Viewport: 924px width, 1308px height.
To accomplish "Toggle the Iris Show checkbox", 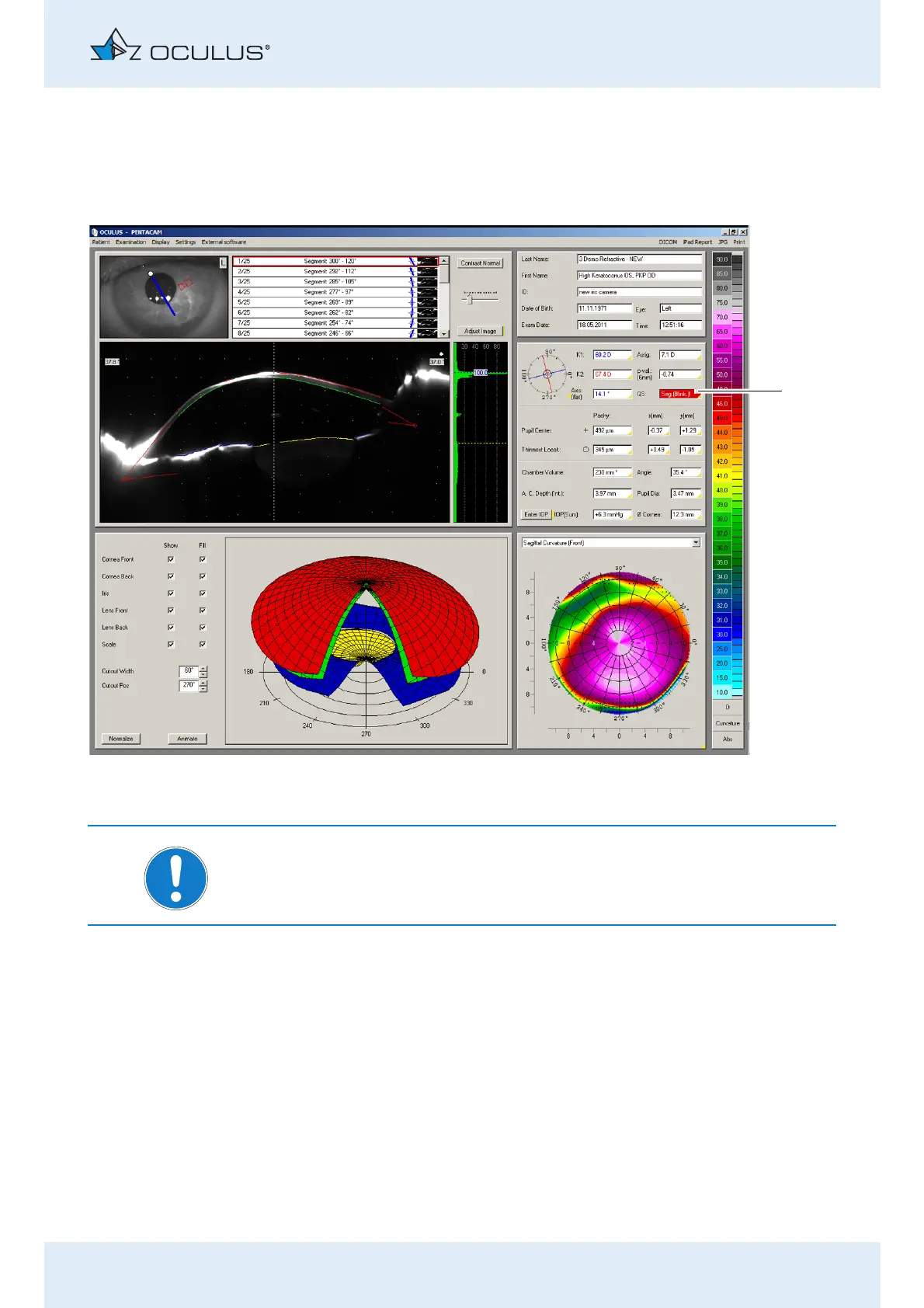I will pos(171,593).
